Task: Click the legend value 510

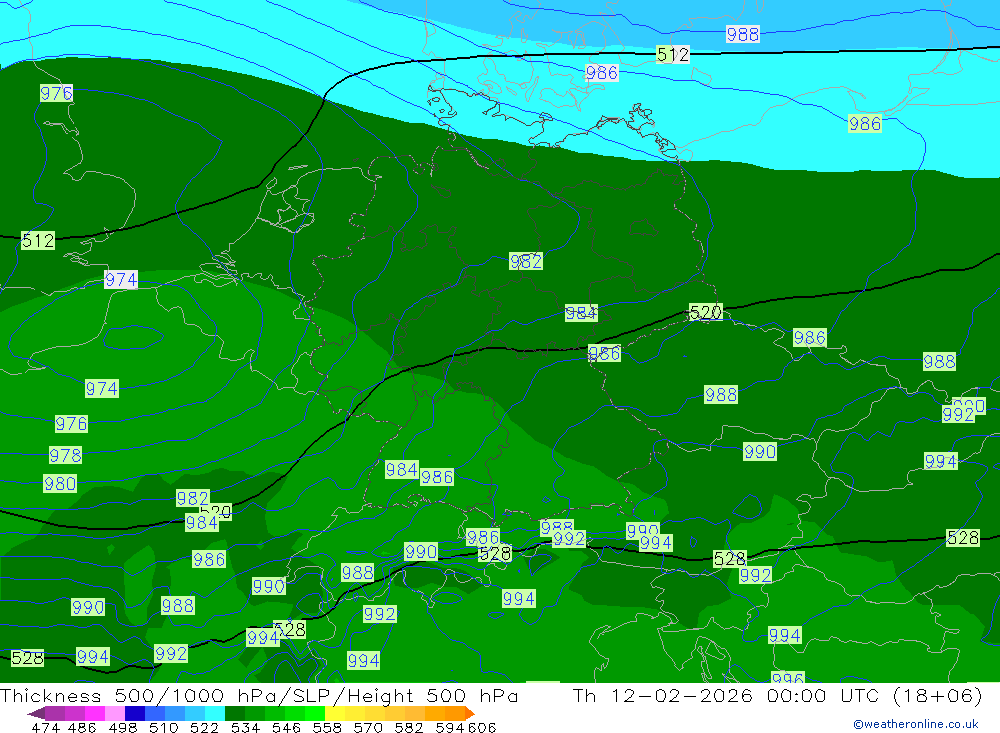Action: [x=164, y=728]
